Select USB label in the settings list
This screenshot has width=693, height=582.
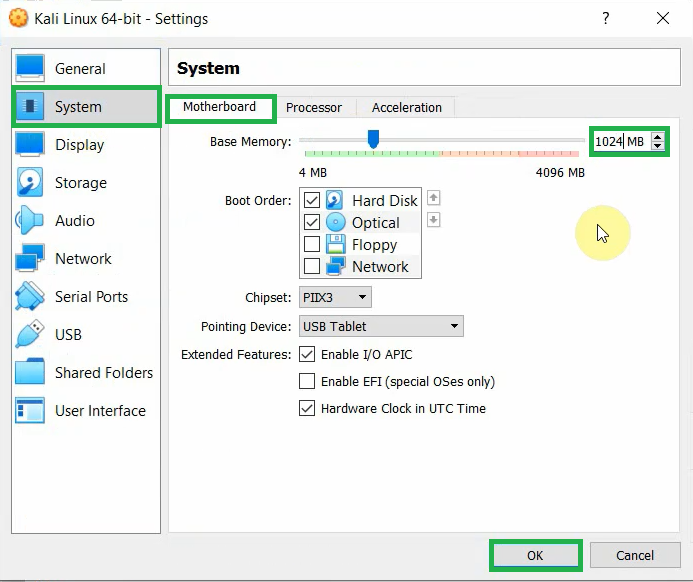click(68, 335)
